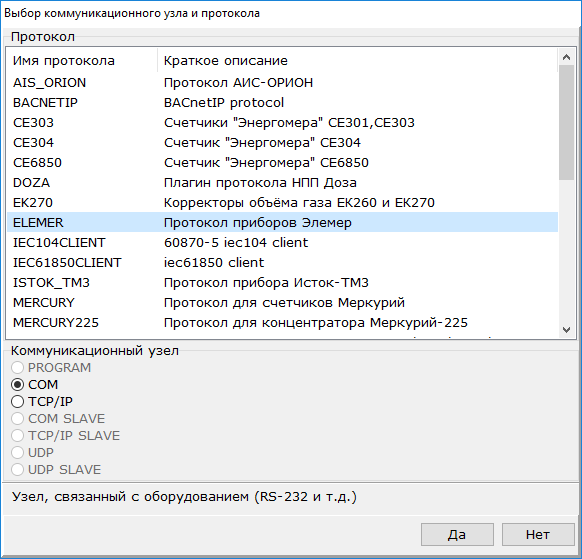Image resolution: width=582 pixels, height=559 pixels.
Task: Select the IEC61850CLIENT protocol row
Action: (x=282, y=262)
